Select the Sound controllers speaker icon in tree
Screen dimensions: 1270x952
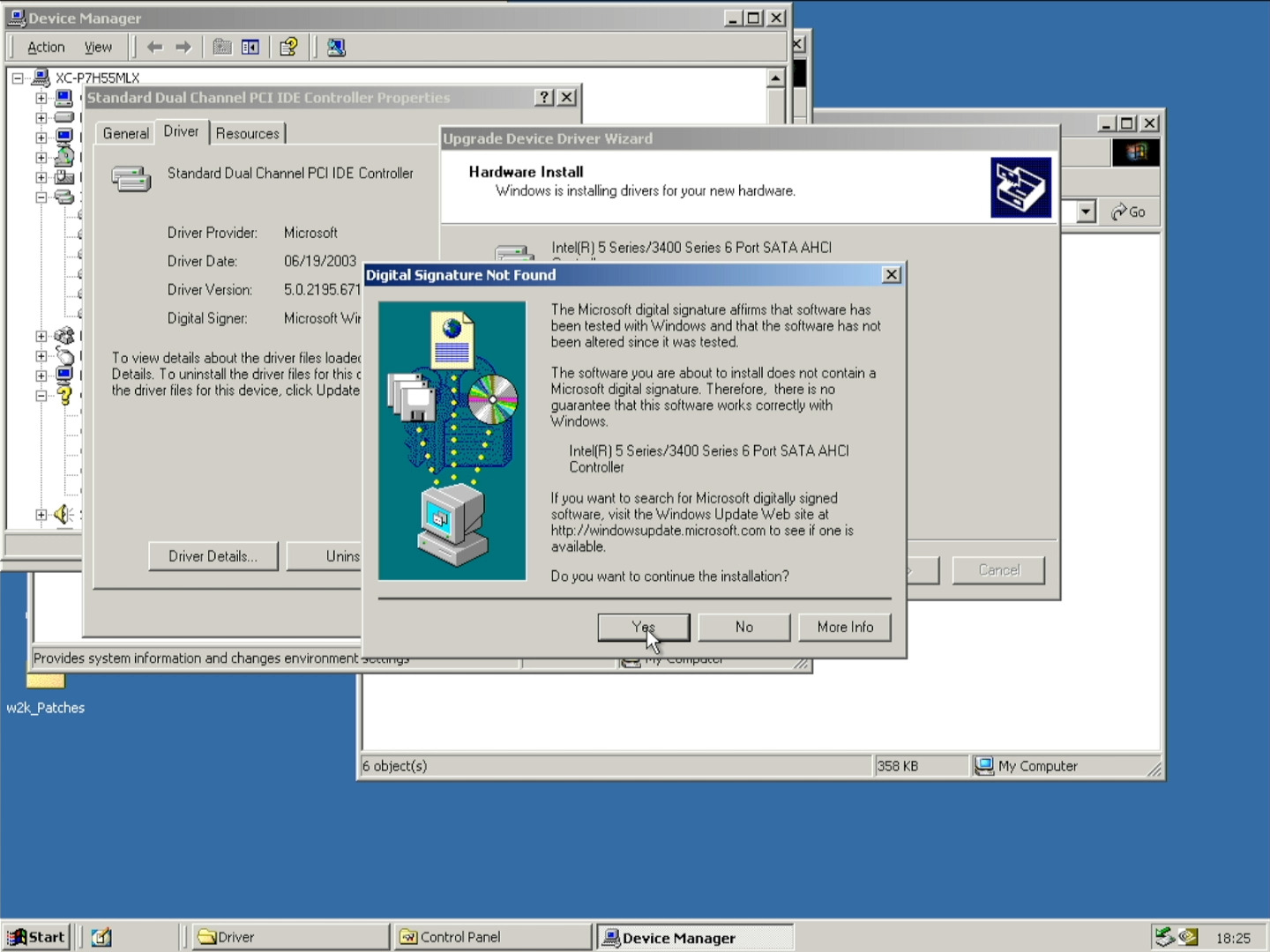(63, 514)
